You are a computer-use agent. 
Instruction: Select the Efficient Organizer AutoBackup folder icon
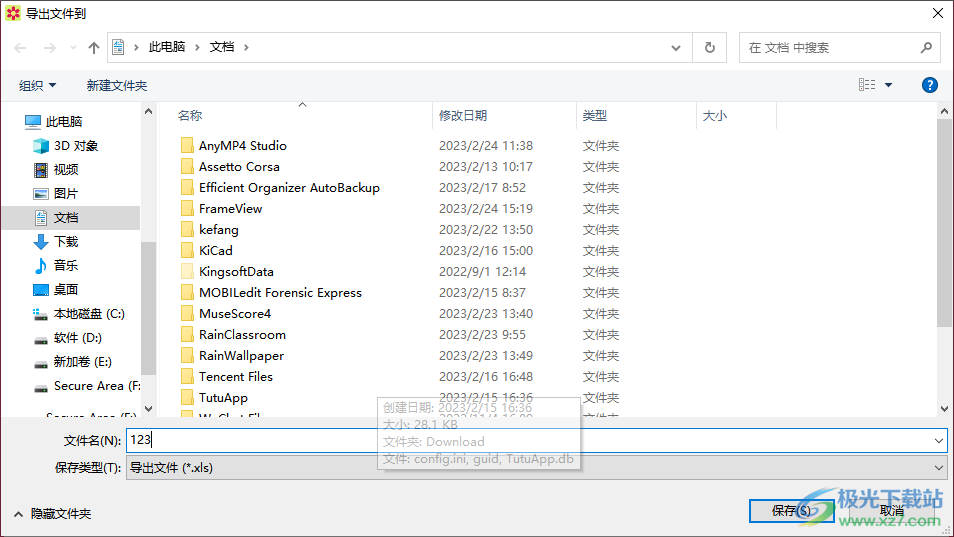187,187
